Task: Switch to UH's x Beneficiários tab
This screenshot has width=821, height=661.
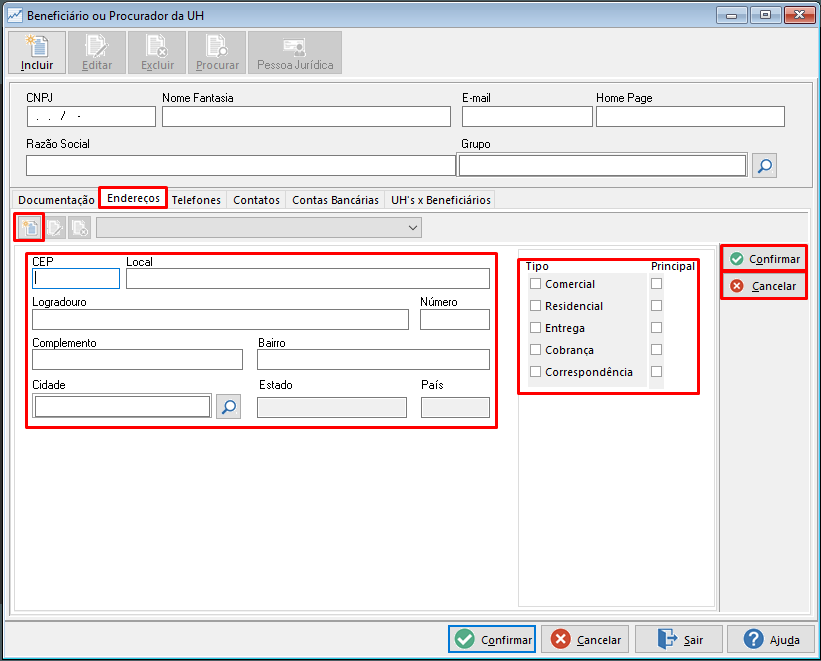Action: [x=441, y=200]
